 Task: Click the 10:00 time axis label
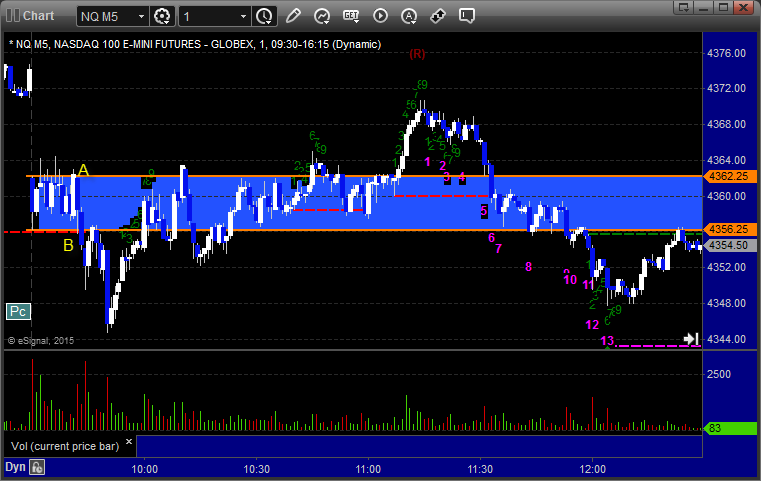[x=145, y=469]
